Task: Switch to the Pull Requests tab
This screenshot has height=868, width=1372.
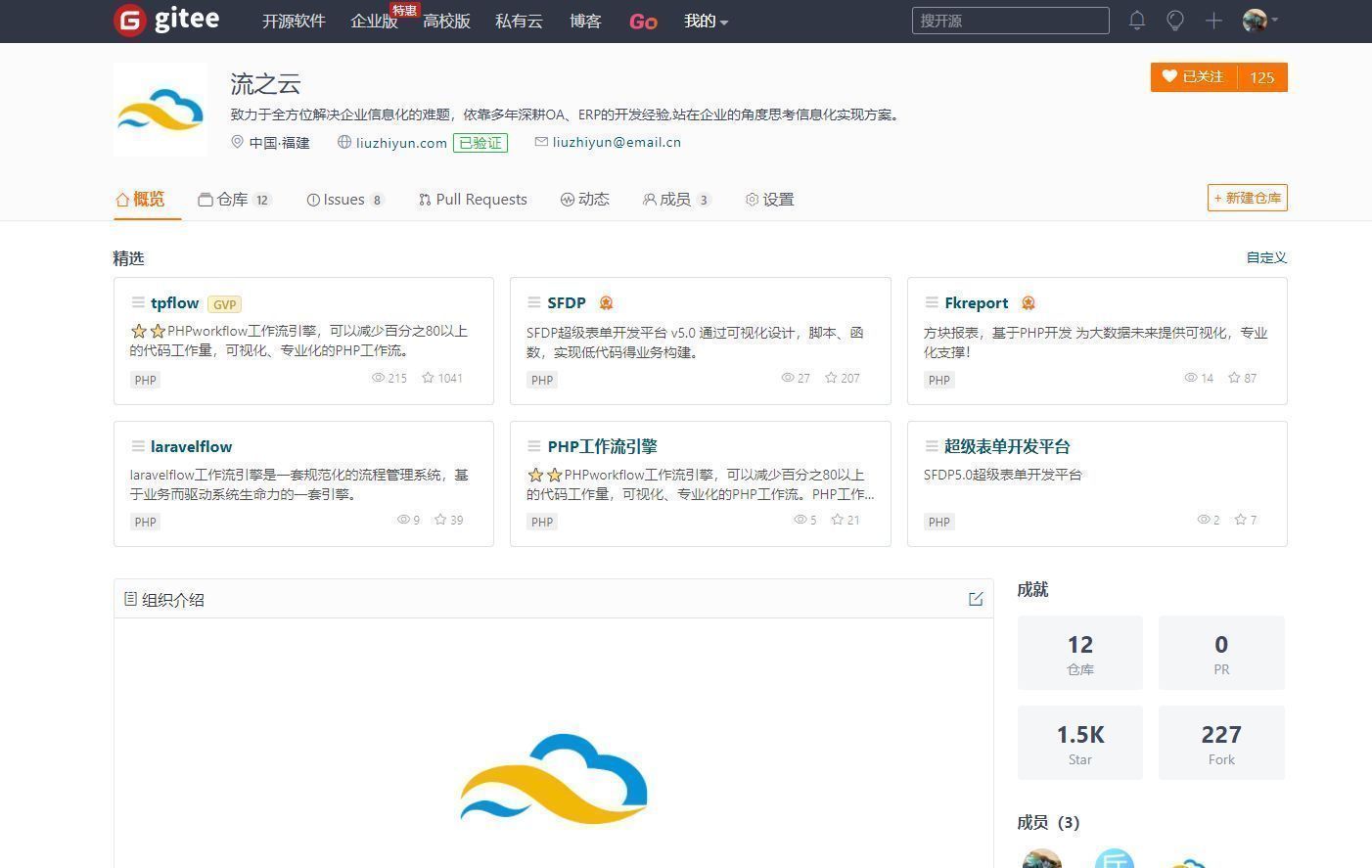Action: coord(473,199)
